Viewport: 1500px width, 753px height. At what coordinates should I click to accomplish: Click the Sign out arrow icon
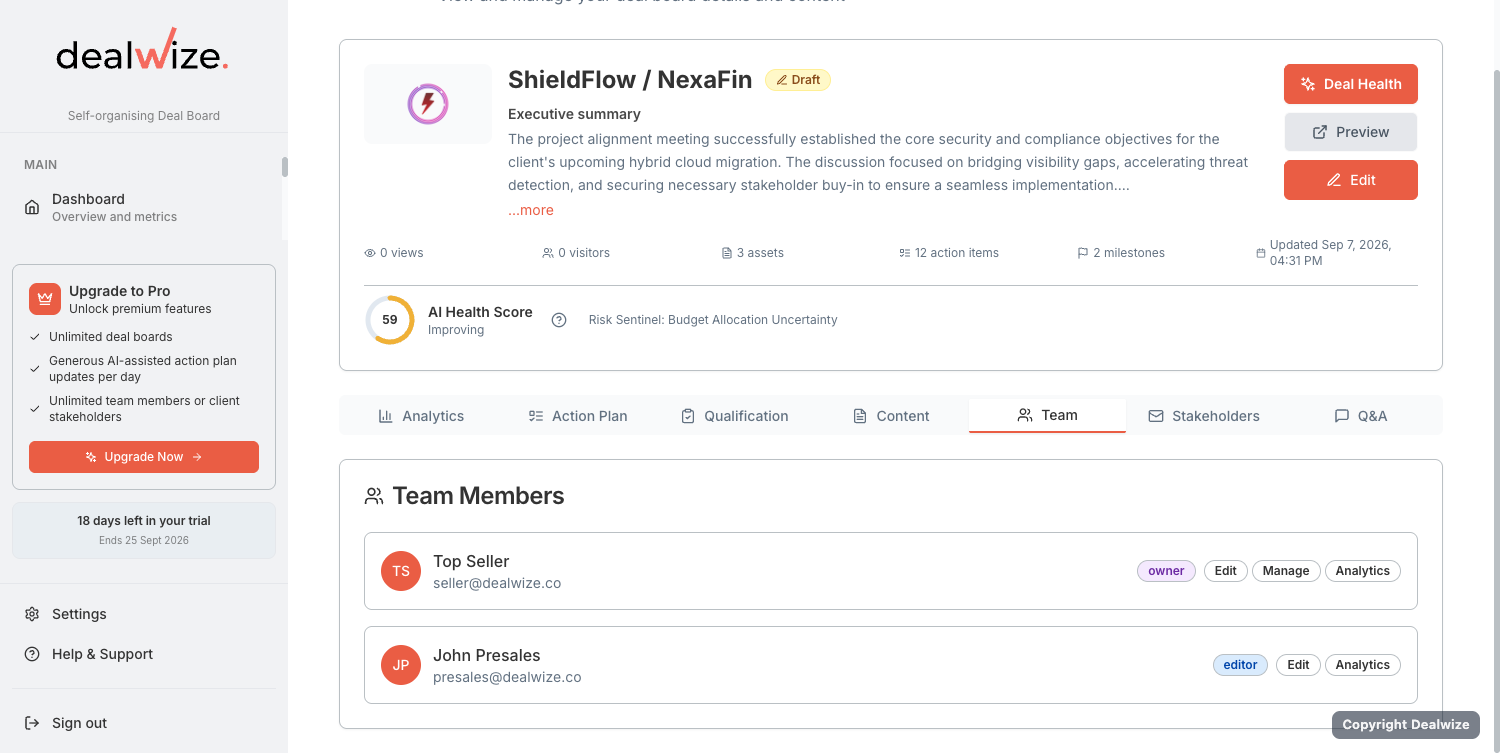(32, 723)
